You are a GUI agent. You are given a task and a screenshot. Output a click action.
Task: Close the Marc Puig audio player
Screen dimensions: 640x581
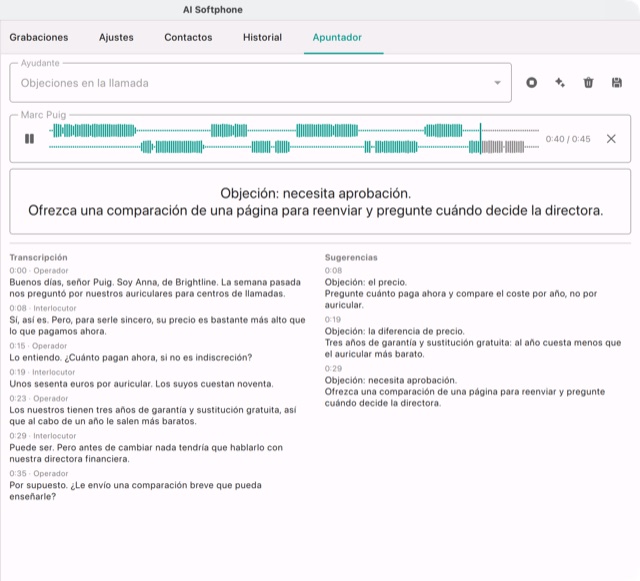[611, 139]
